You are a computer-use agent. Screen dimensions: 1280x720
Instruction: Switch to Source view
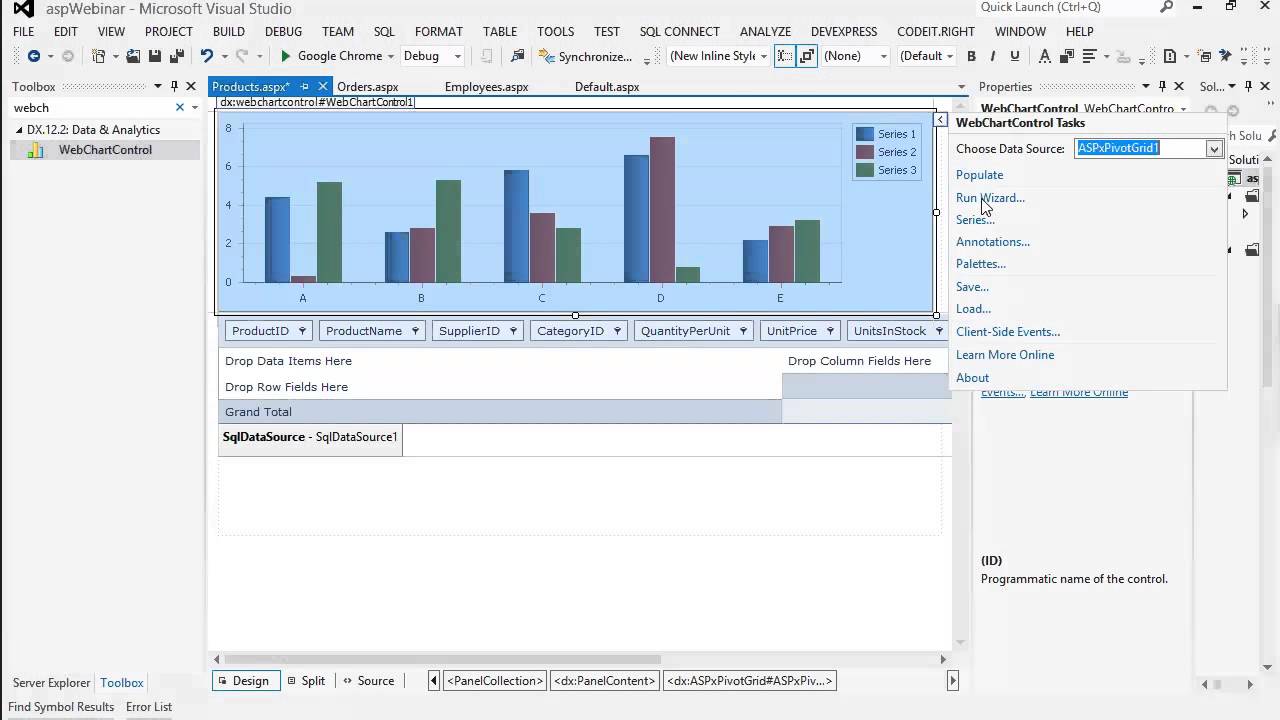pyautogui.click(x=368, y=681)
